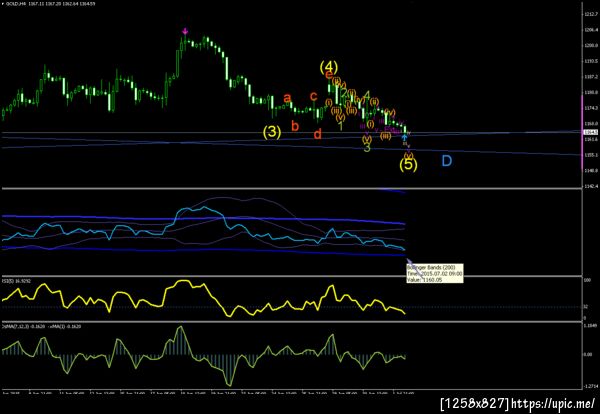Select the yellow (5) wave label
Viewport: 600px width, 414px height.
coord(409,165)
